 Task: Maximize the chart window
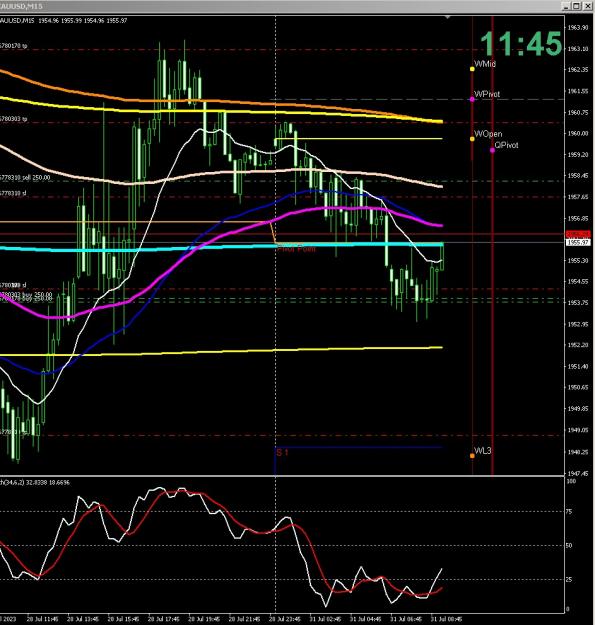click(x=577, y=6)
